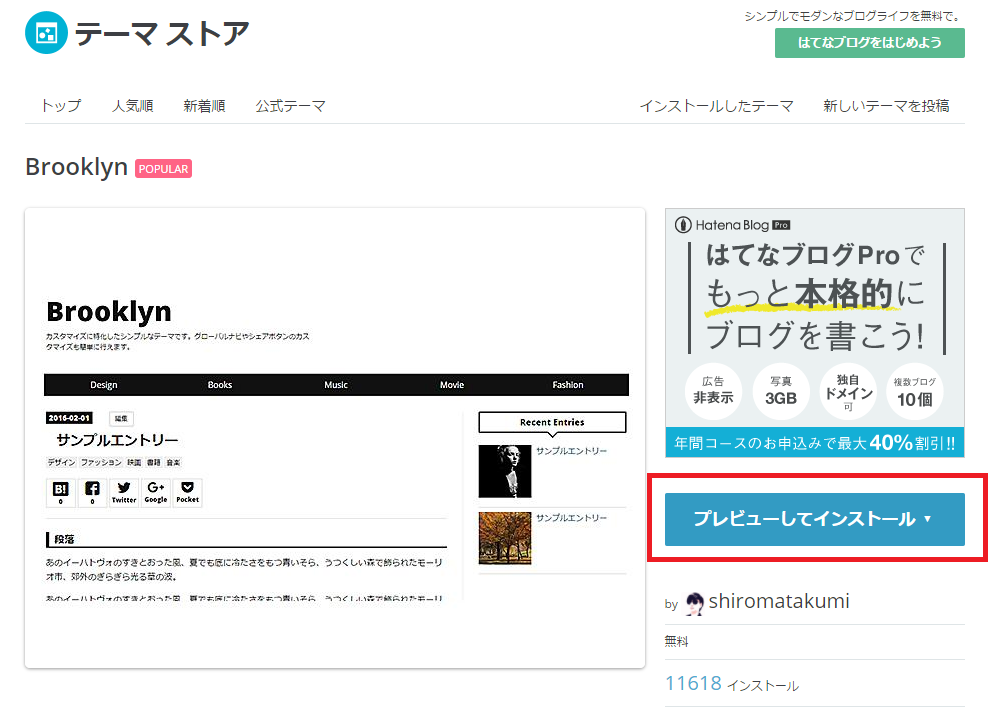Click the 段落 heading in preview
Image resolution: width=1003 pixels, height=709 pixels.
tap(64, 539)
